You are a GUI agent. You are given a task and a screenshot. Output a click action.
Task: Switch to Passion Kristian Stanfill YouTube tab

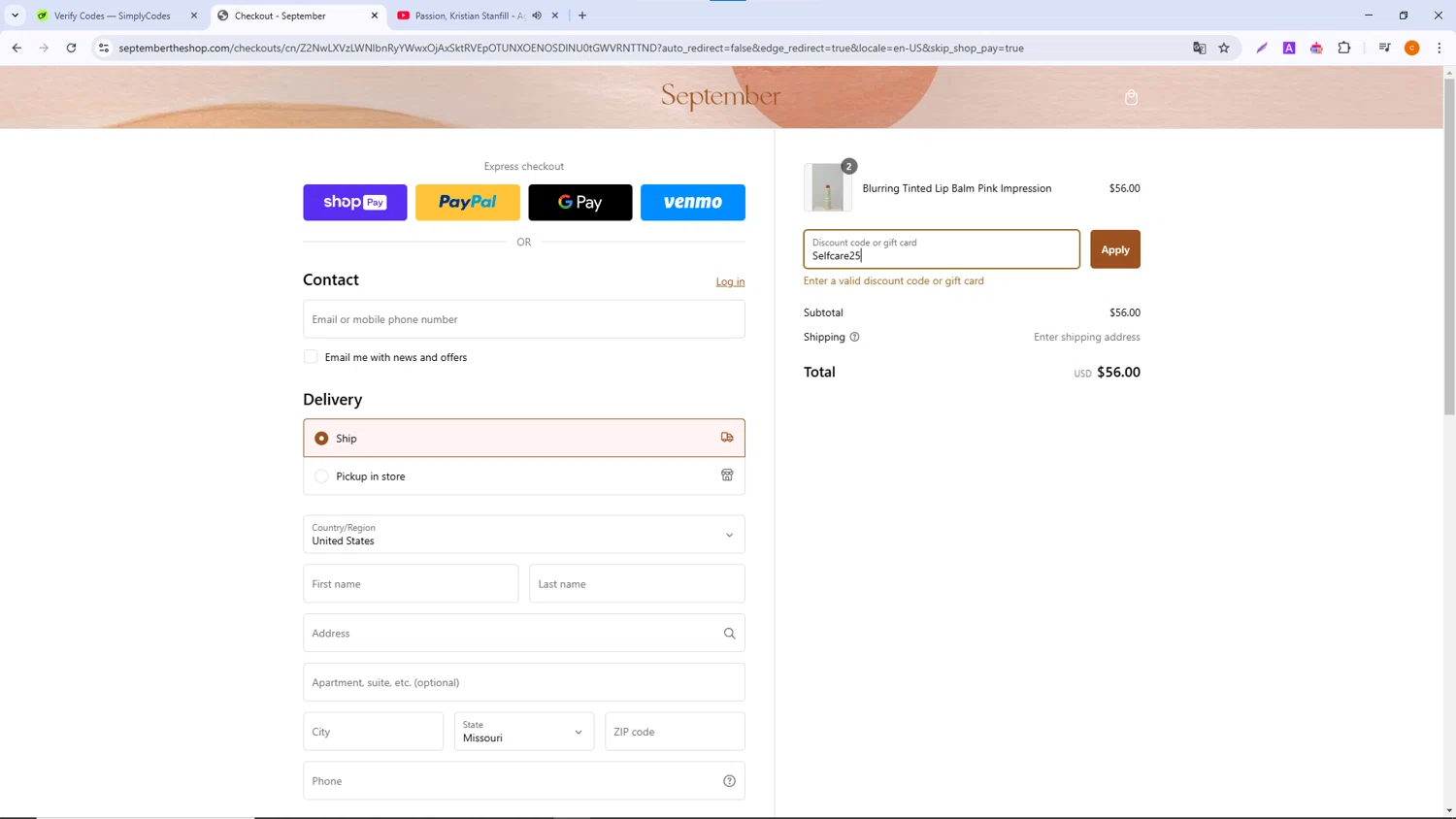pyautogui.click(x=470, y=16)
